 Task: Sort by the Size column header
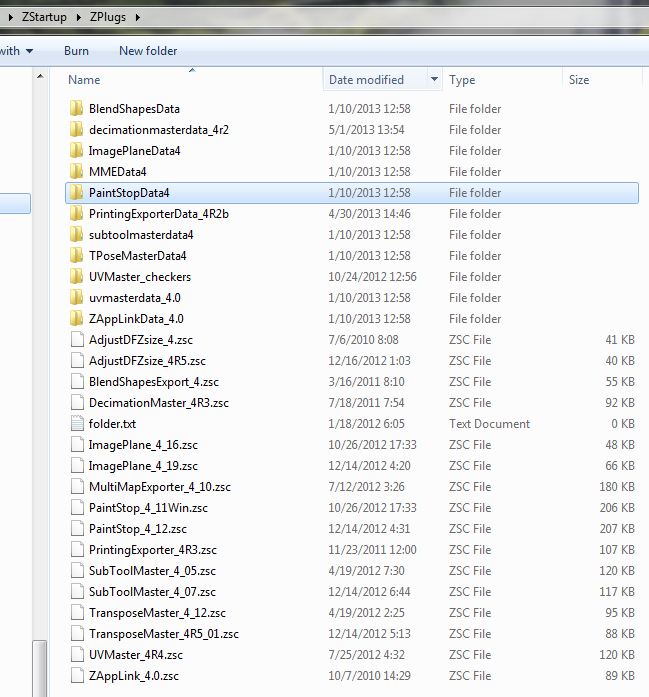point(602,80)
